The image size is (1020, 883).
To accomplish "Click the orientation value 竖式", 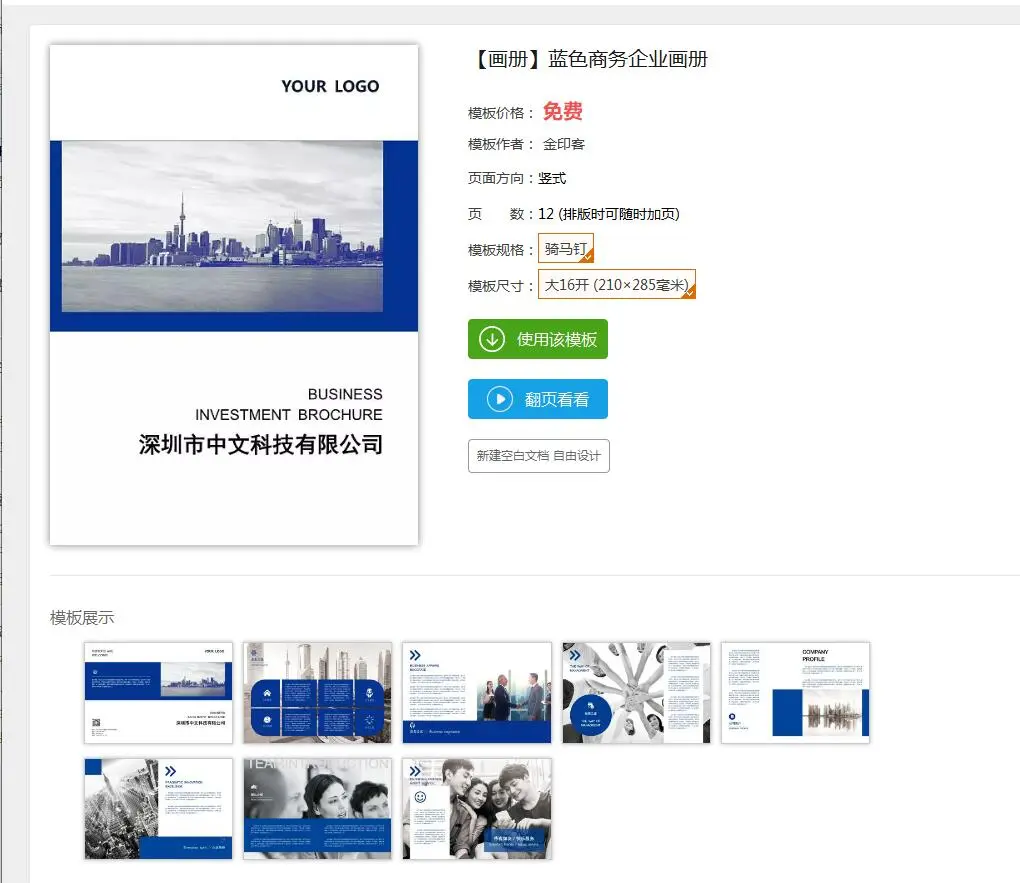I will click(x=552, y=178).
